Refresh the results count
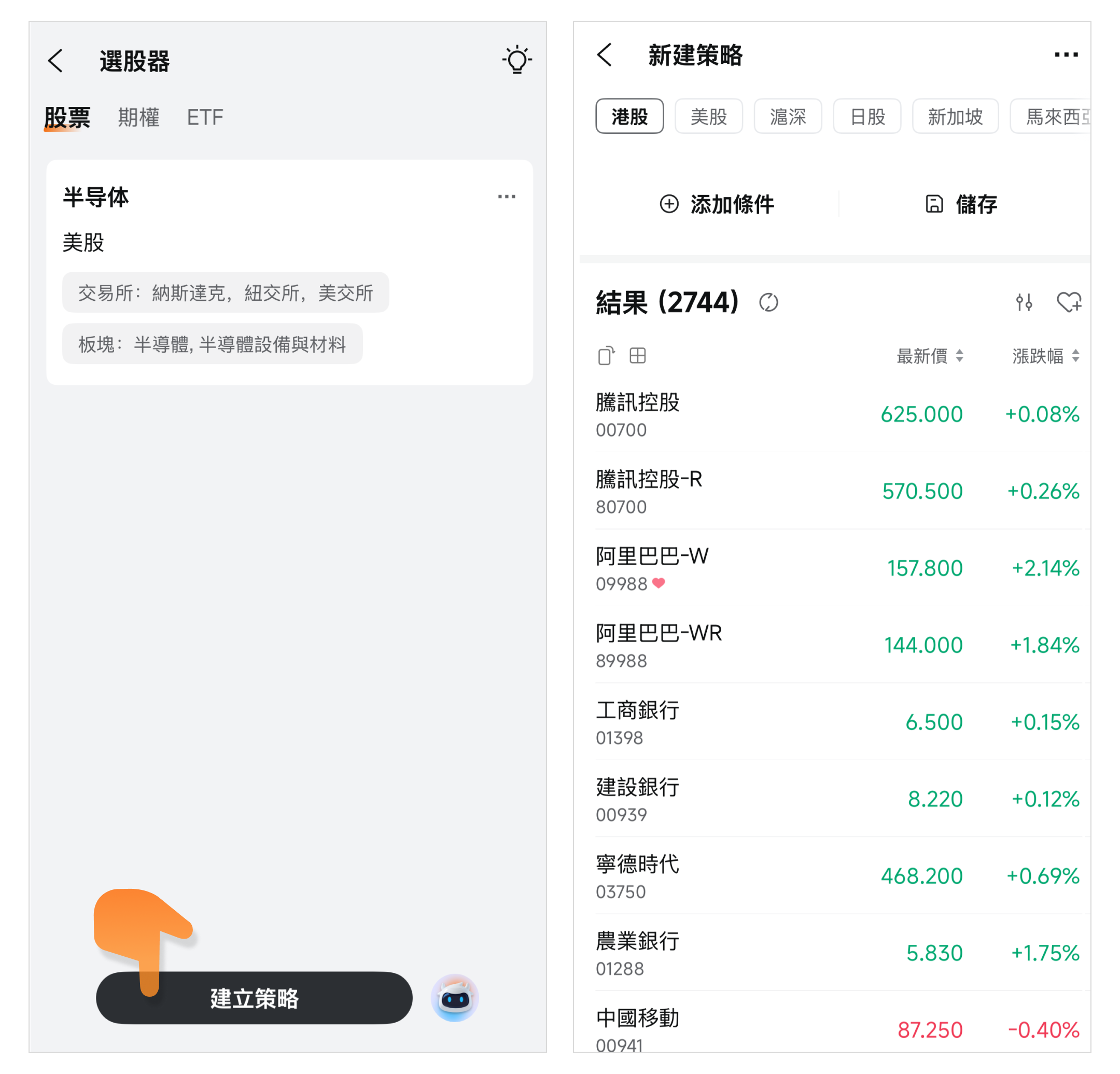The image size is (1120, 1074). tap(768, 302)
